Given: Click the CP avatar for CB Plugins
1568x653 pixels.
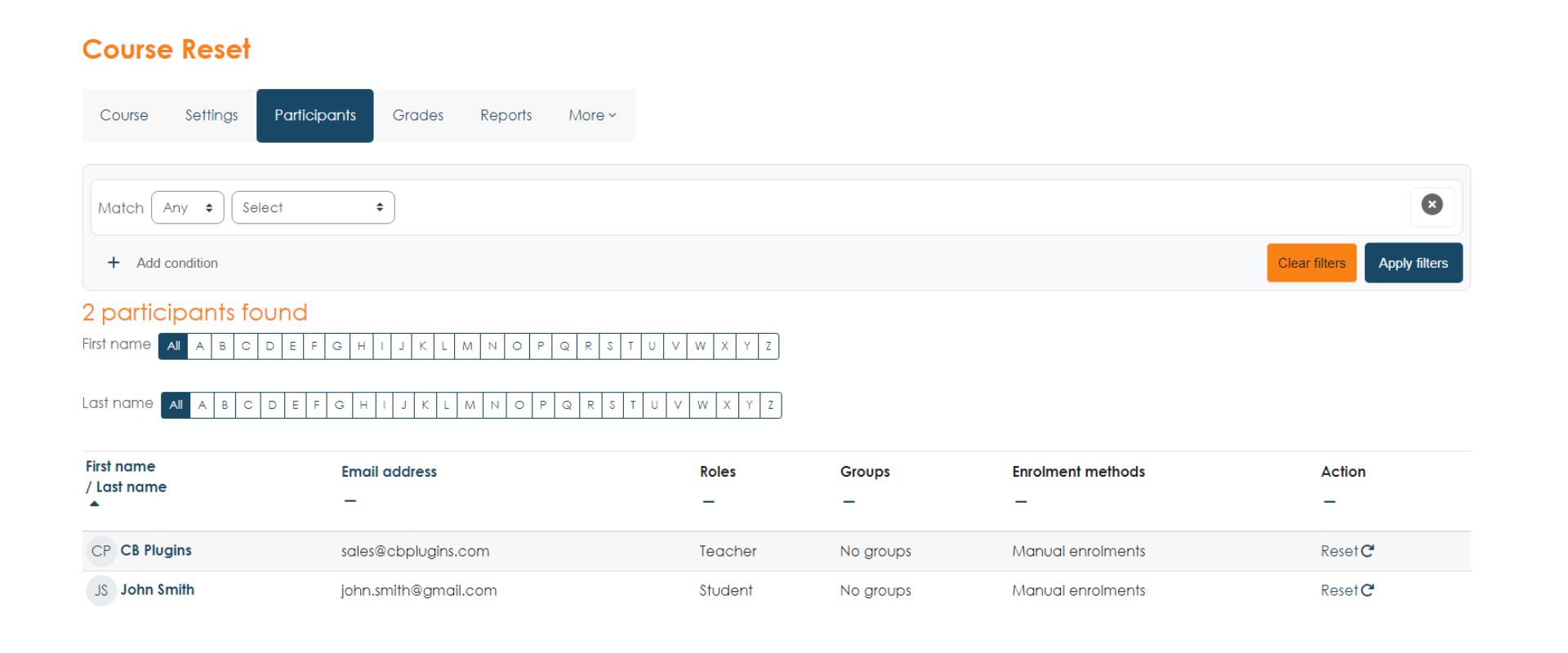Looking at the screenshot, I should point(100,551).
